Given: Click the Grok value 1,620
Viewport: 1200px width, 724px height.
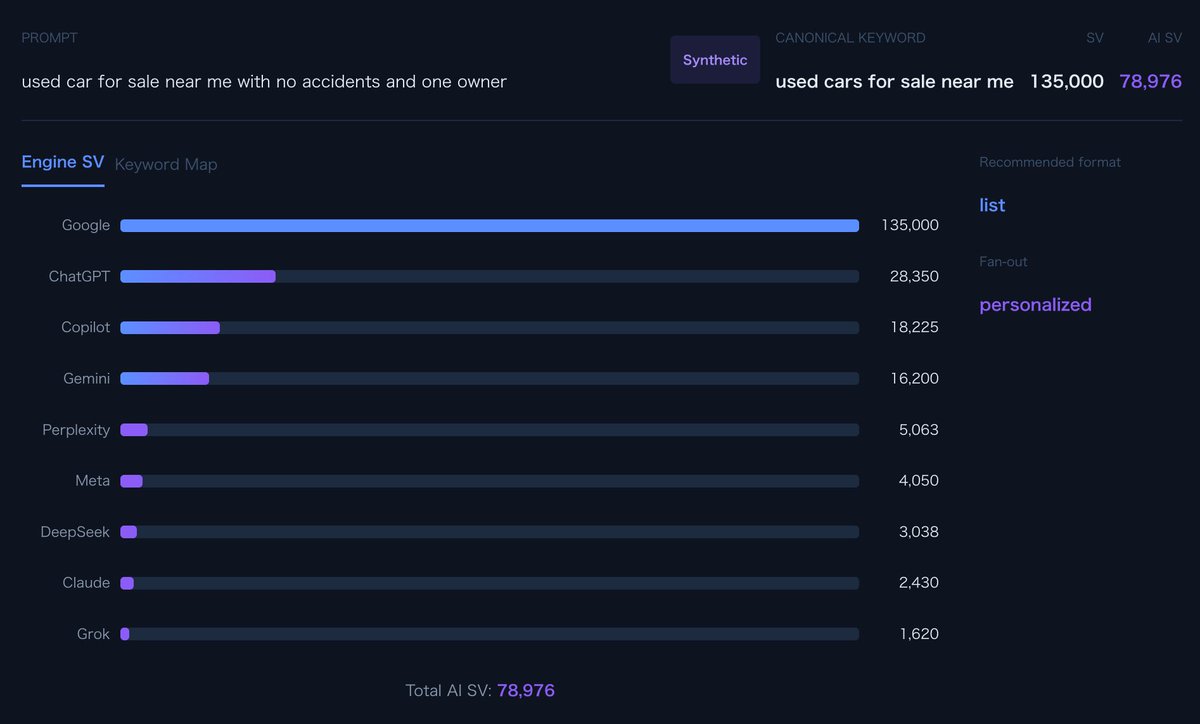Looking at the screenshot, I should 920,634.
